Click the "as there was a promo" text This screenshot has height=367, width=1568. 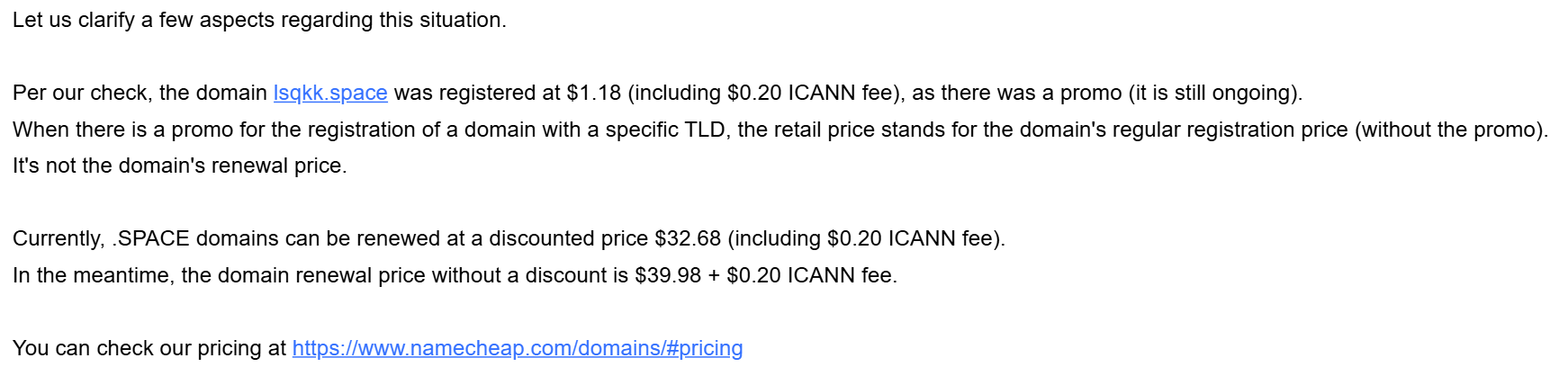[x=1017, y=94]
